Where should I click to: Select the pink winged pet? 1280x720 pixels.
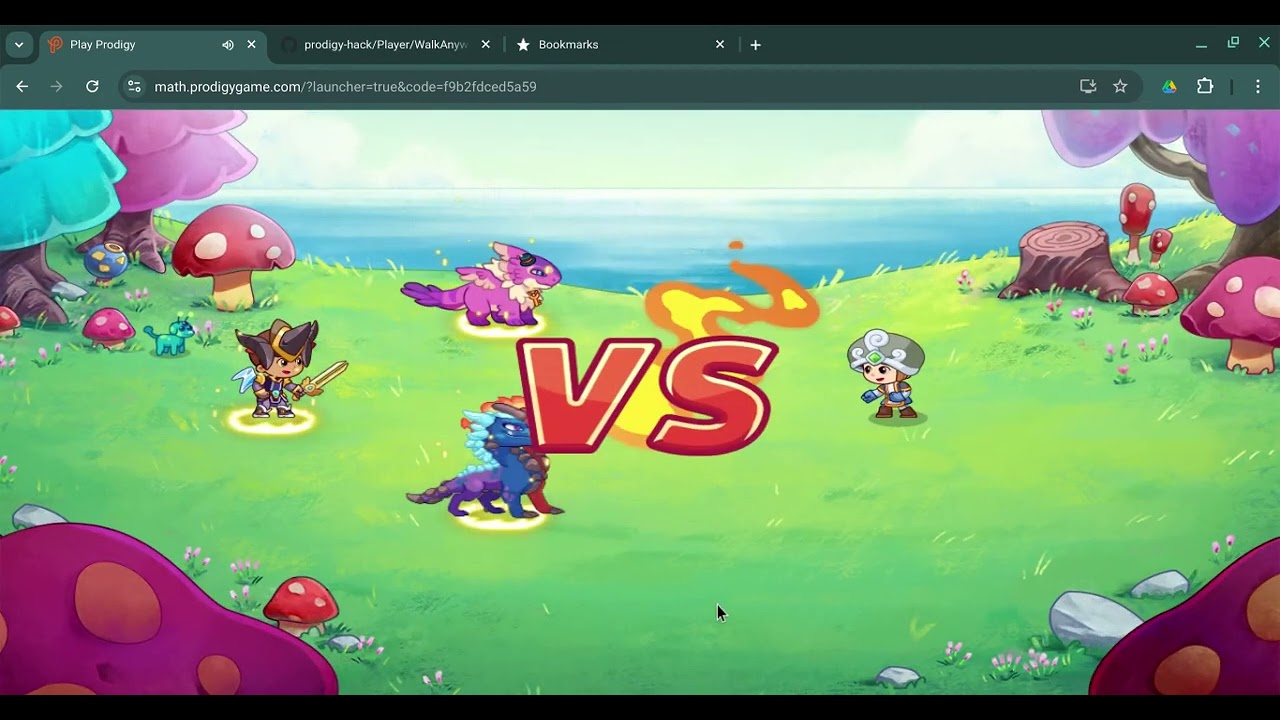486,284
